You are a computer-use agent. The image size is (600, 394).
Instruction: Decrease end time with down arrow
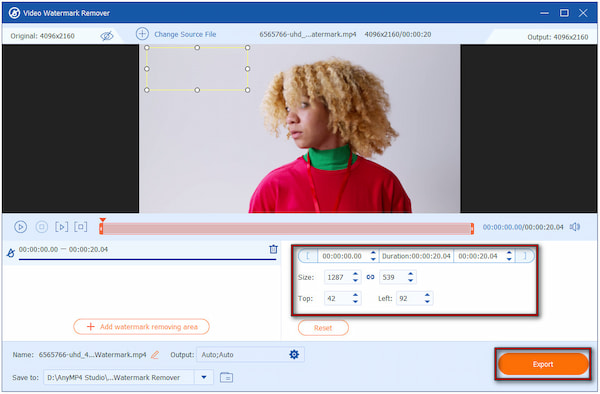point(509,259)
